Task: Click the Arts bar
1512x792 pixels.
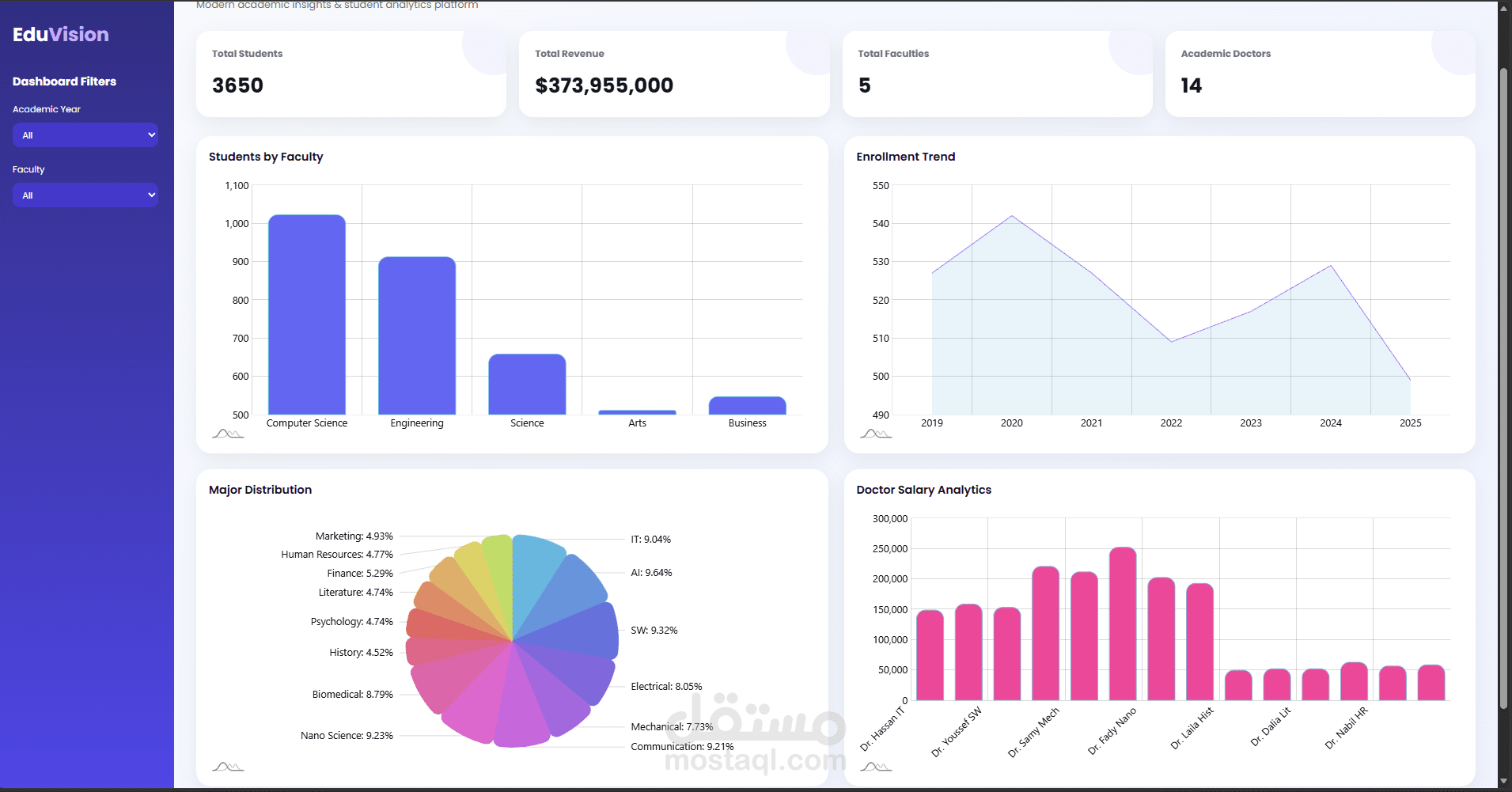Action: 638,412
